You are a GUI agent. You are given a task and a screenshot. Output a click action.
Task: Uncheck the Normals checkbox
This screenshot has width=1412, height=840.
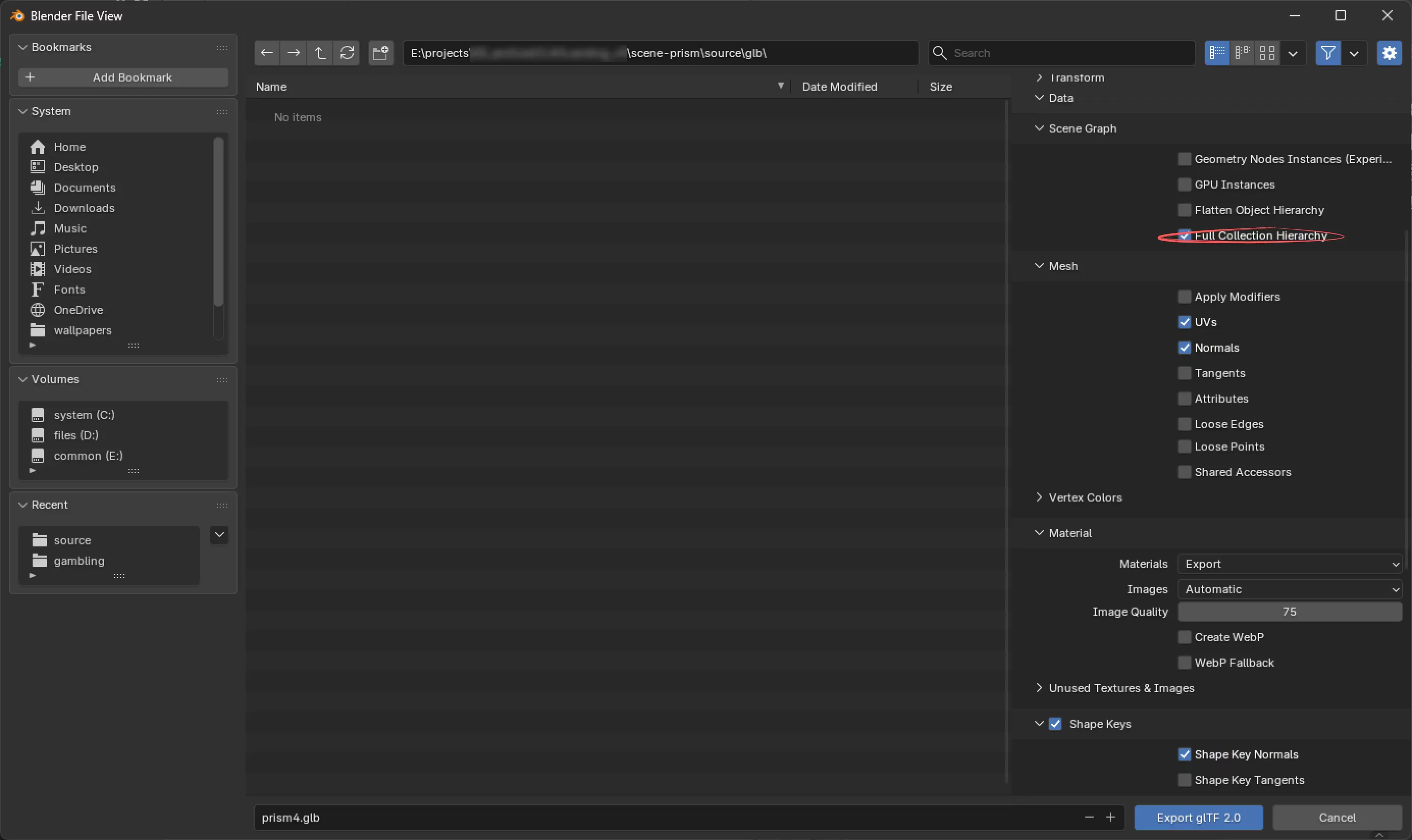[1184, 348]
